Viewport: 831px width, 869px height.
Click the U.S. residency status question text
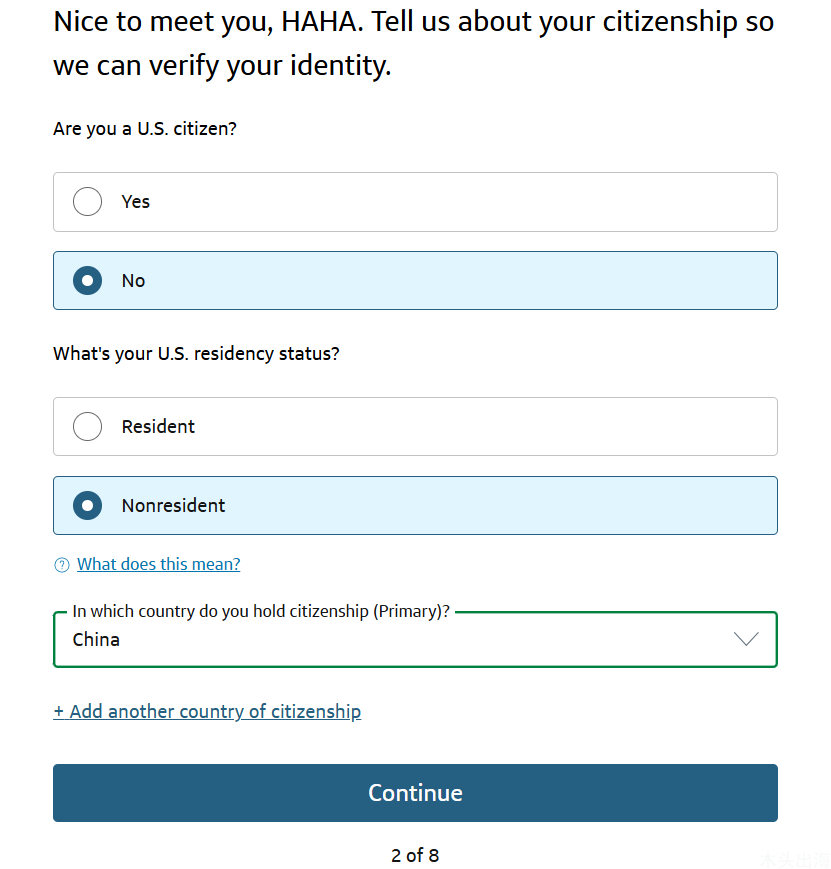[x=196, y=354]
